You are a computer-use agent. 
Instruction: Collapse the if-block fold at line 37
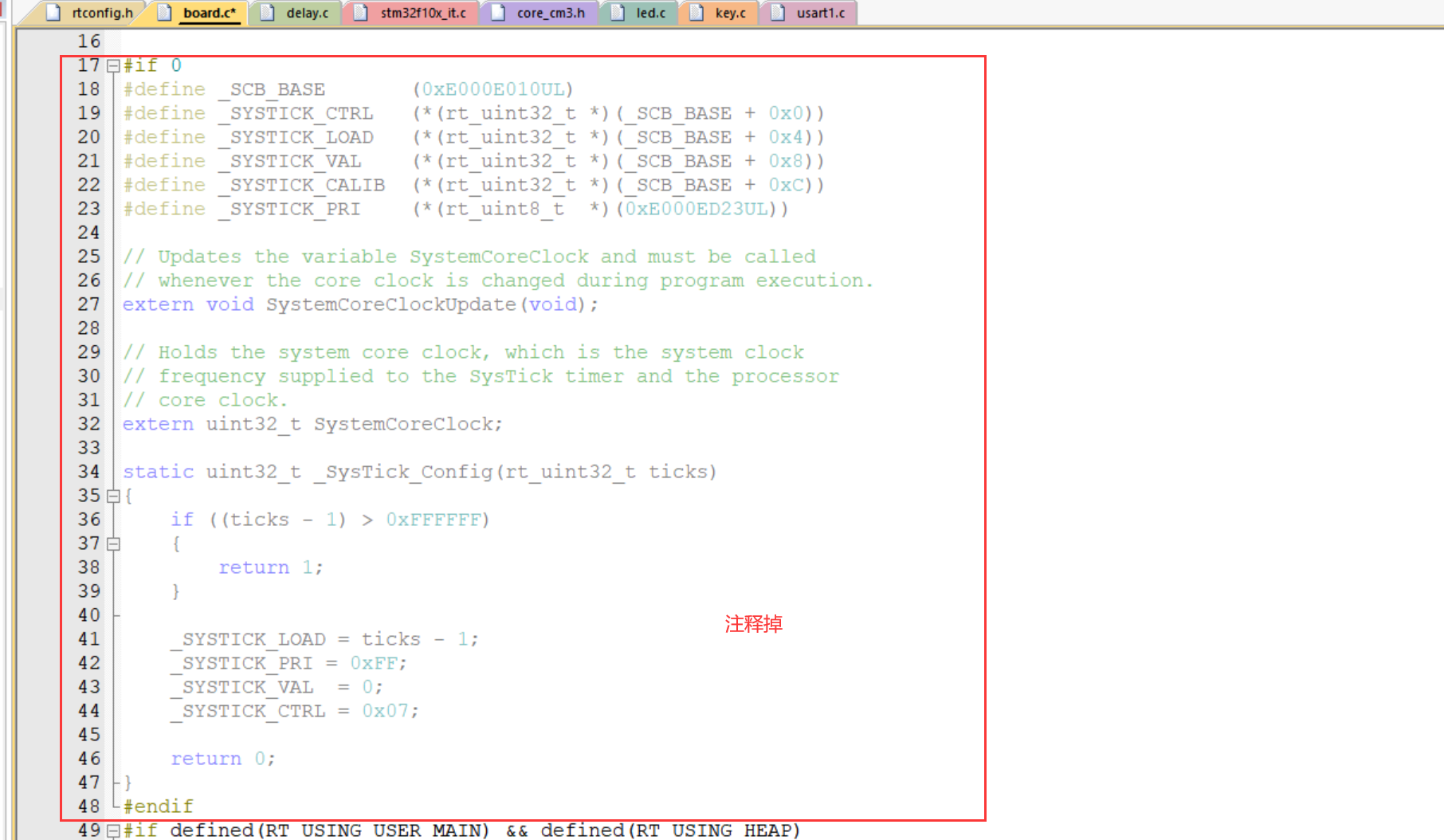113,544
